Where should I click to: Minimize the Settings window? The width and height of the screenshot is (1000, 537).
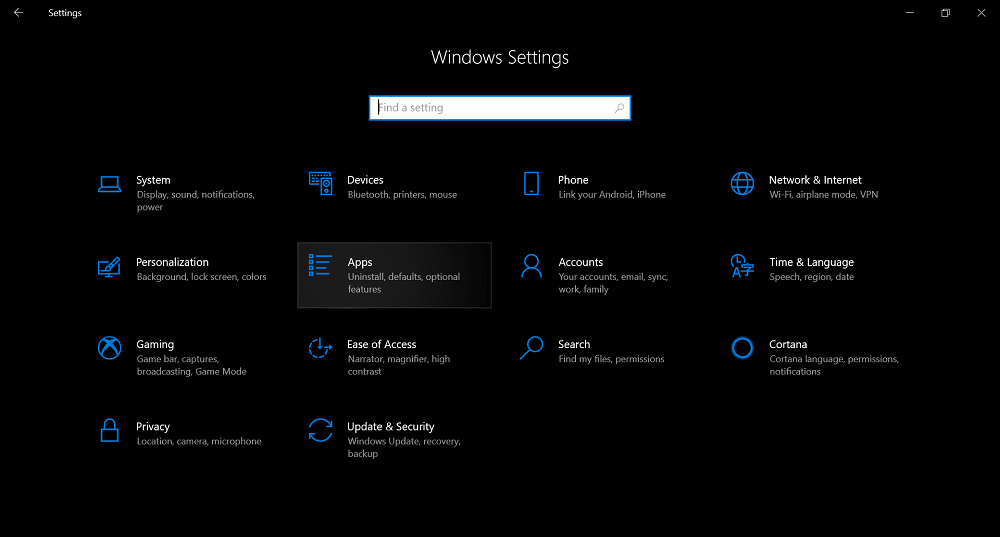(910, 13)
